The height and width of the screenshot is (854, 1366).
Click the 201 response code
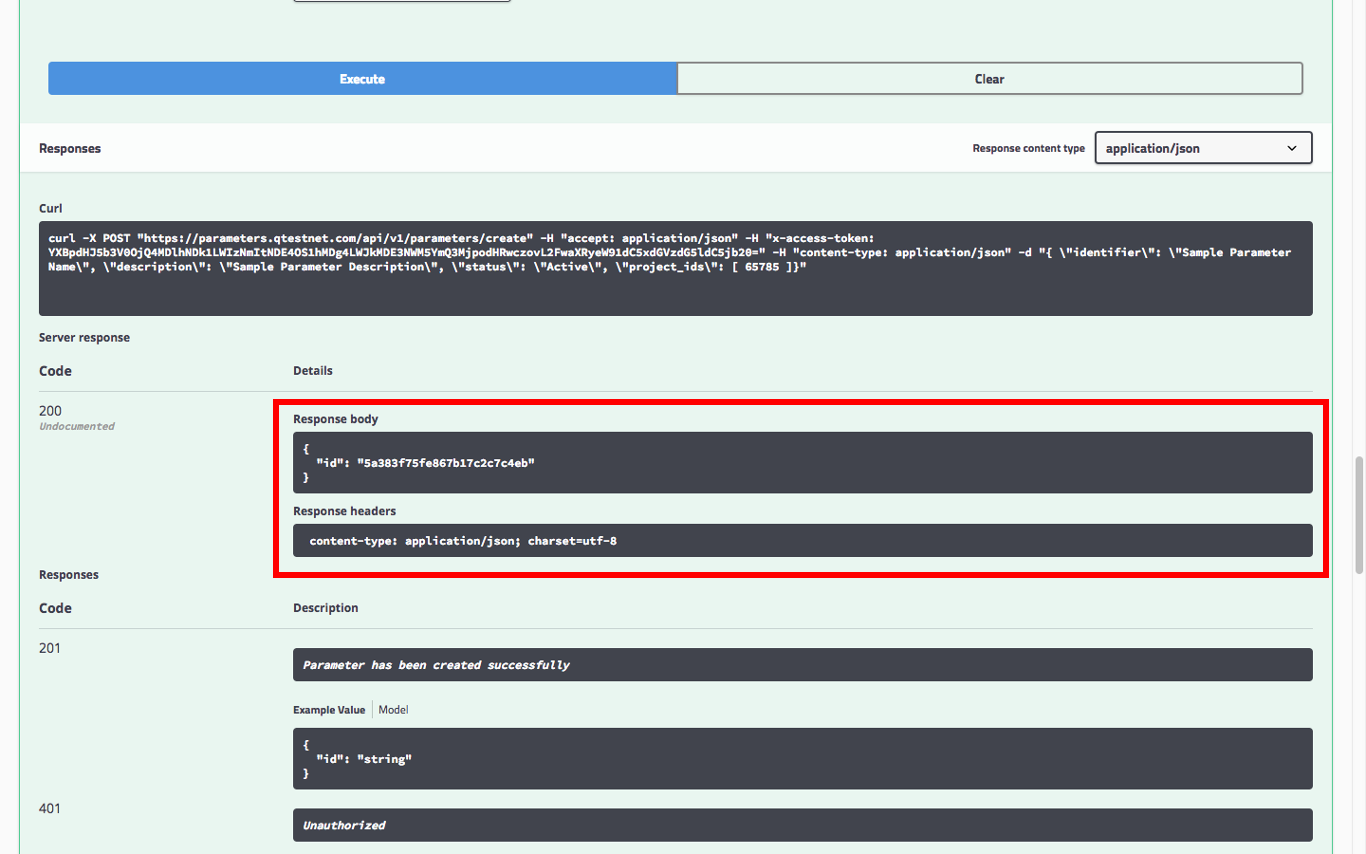pos(50,648)
